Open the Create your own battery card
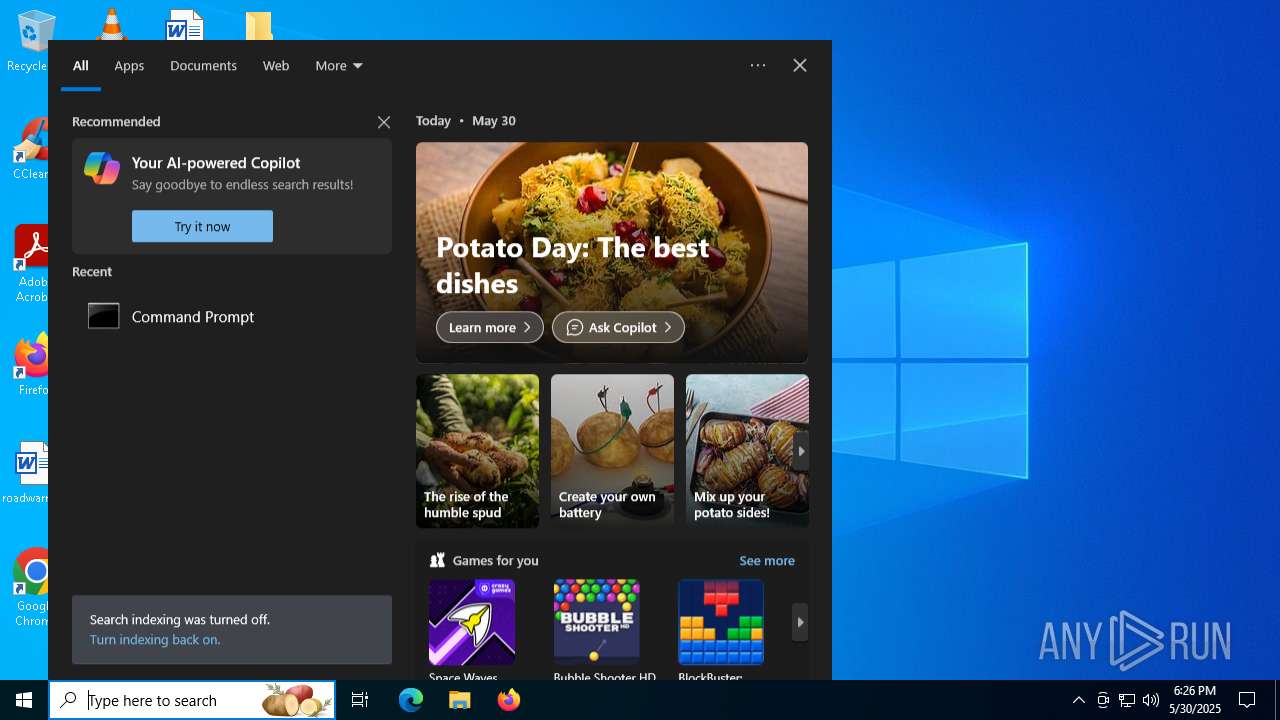This screenshot has width=1280, height=720. (x=612, y=451)
